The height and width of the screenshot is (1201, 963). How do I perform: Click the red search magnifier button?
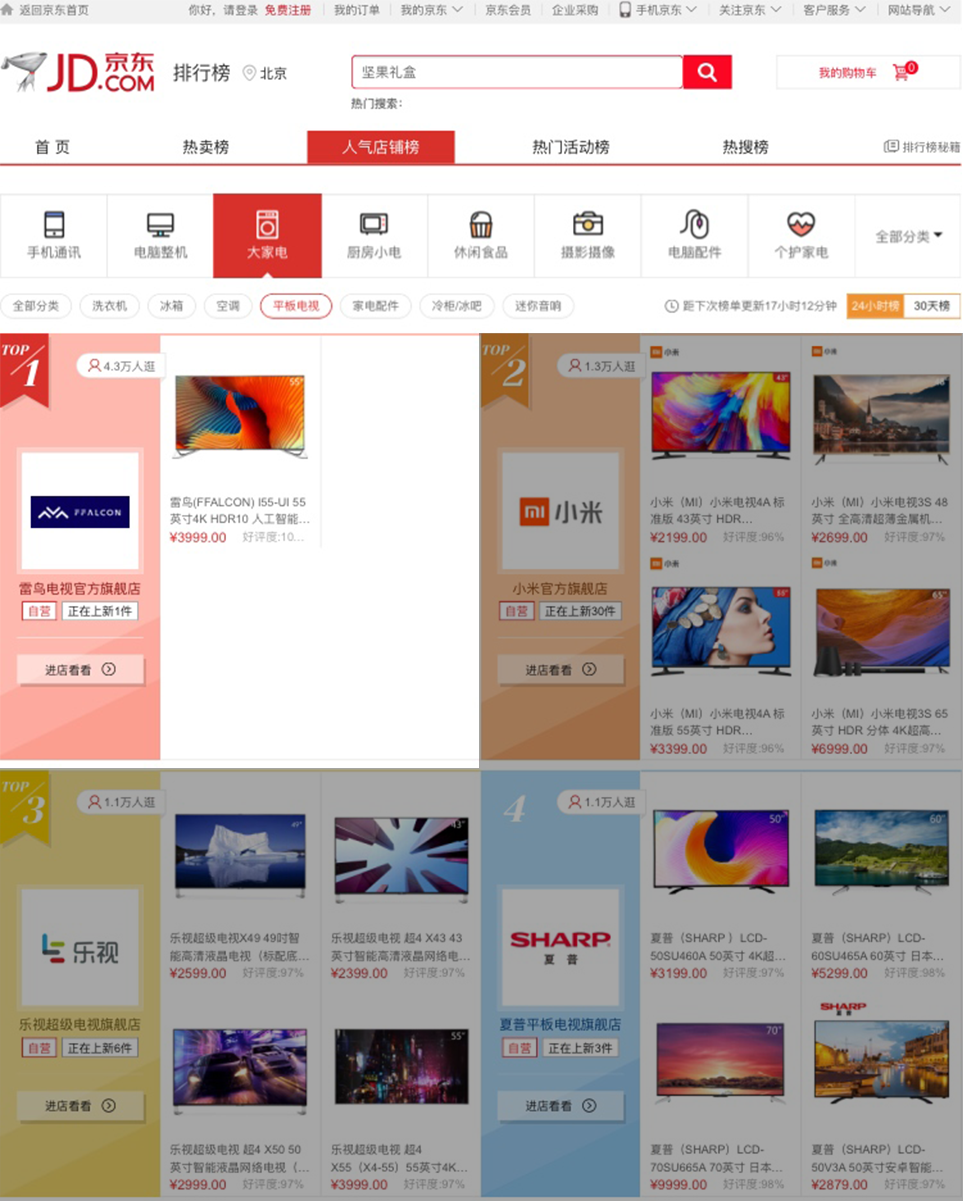coord(707,72)
